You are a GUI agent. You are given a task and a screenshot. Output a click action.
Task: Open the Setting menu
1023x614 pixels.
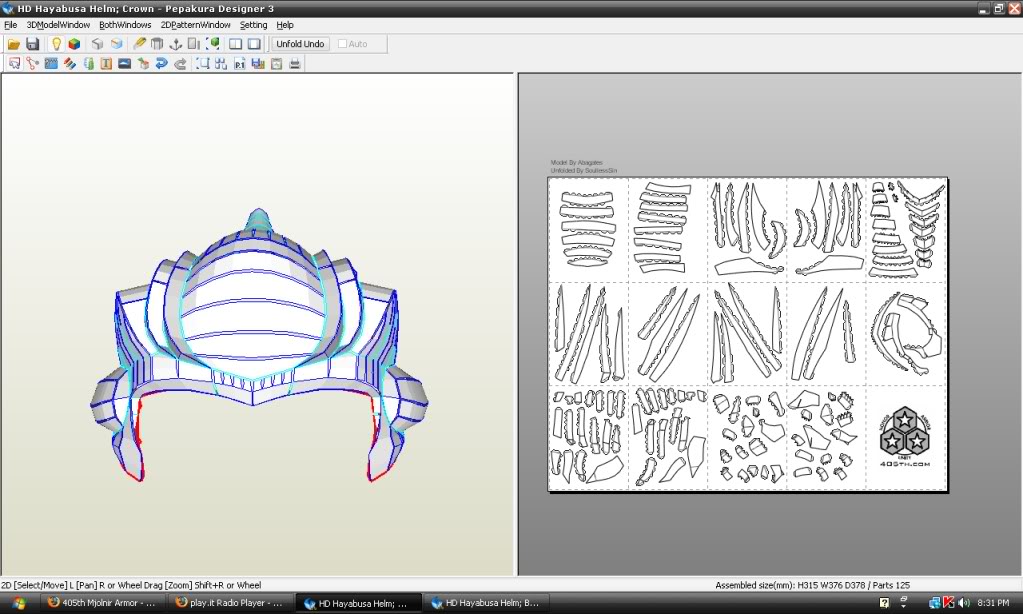click(x=253, y=25)
